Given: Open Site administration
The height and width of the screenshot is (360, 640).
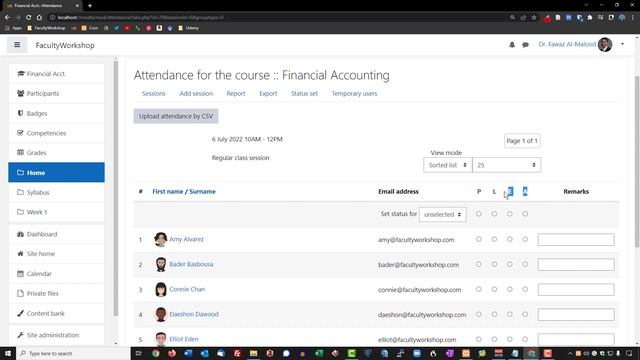Looking at the screenshot, I should click(x=56, y=335).
